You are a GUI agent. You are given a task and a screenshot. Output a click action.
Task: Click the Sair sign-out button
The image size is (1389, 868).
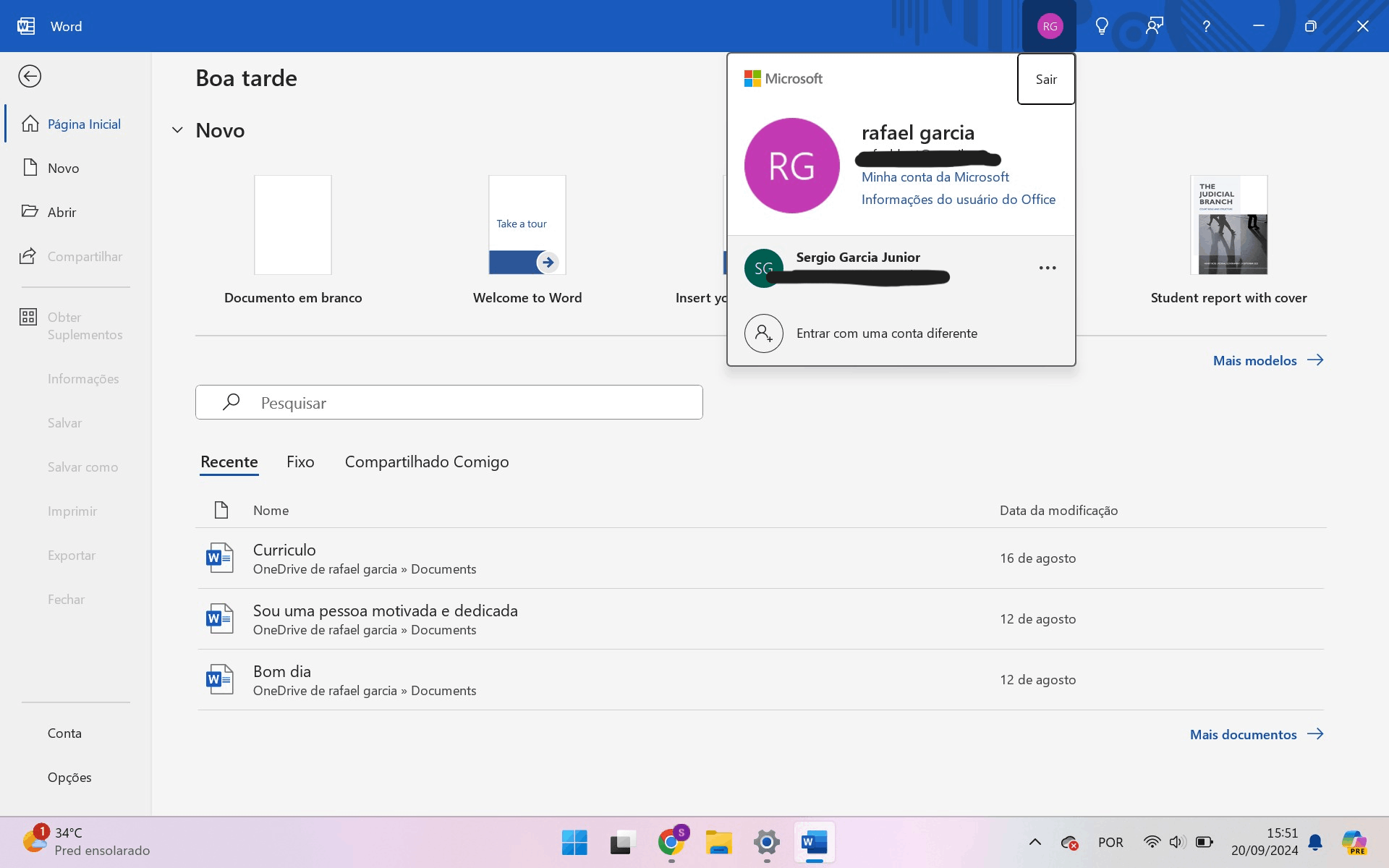click(1046, 79)
